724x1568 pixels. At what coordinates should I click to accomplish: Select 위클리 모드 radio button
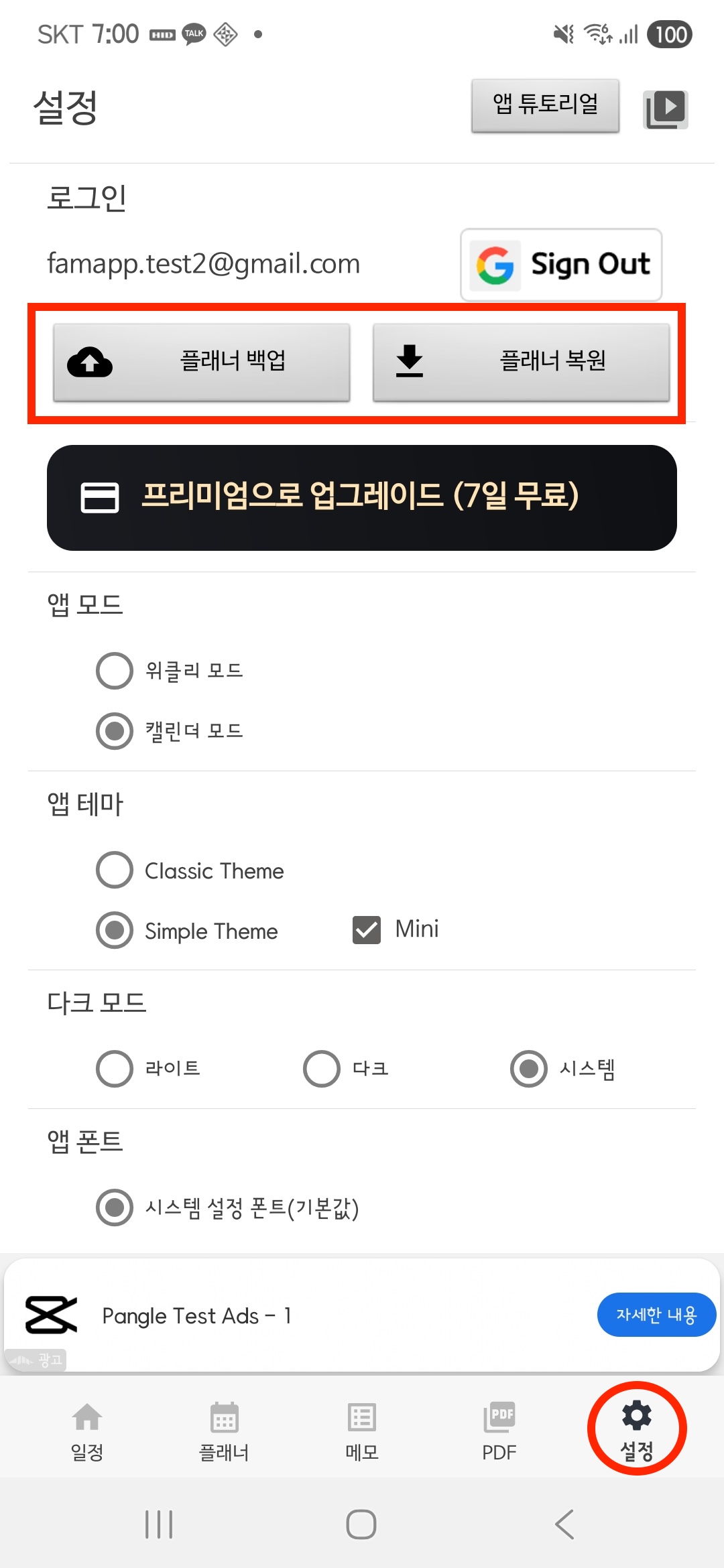(115, 671)
